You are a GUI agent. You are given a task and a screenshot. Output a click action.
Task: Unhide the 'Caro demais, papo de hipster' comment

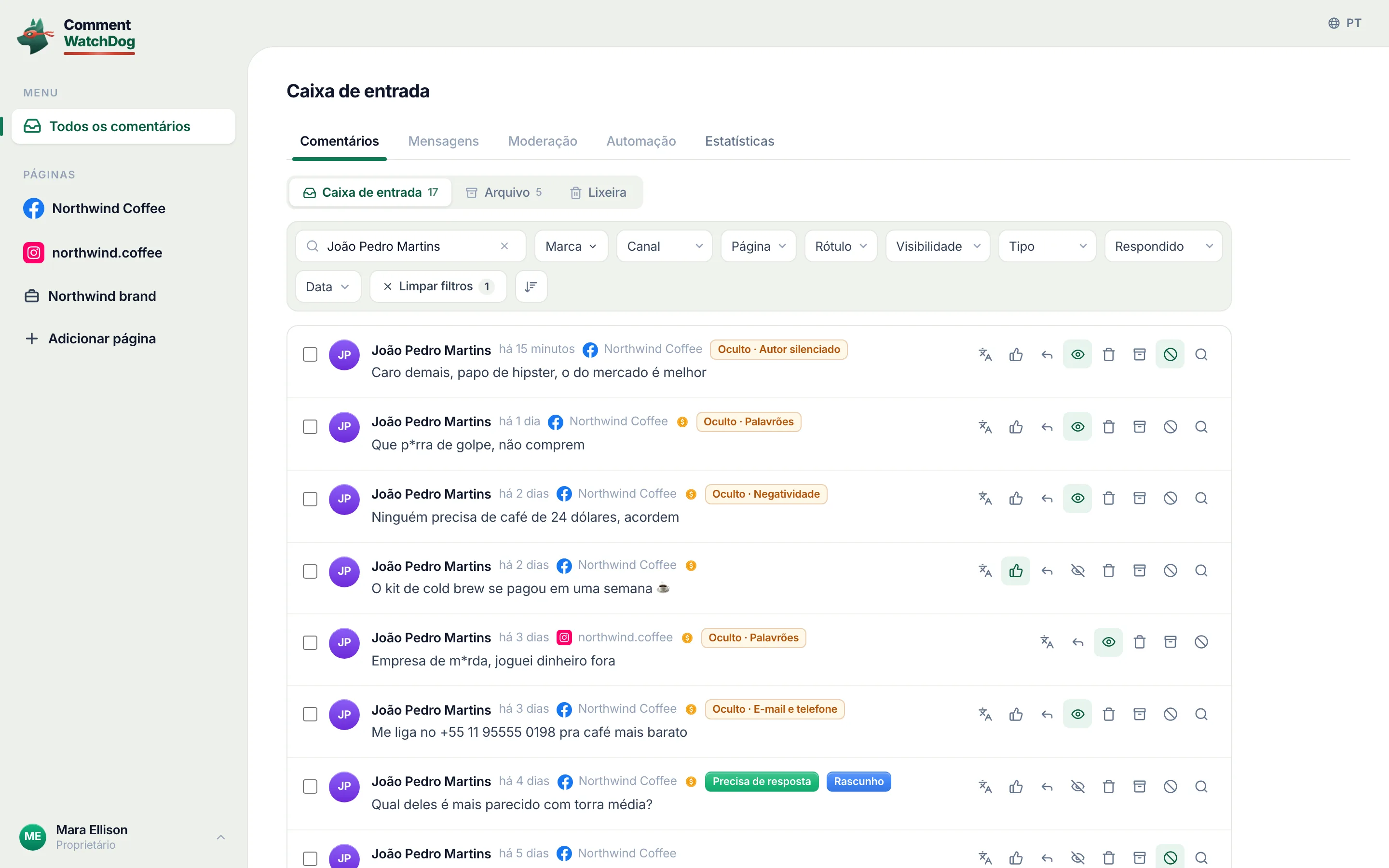pos(1078,354)
